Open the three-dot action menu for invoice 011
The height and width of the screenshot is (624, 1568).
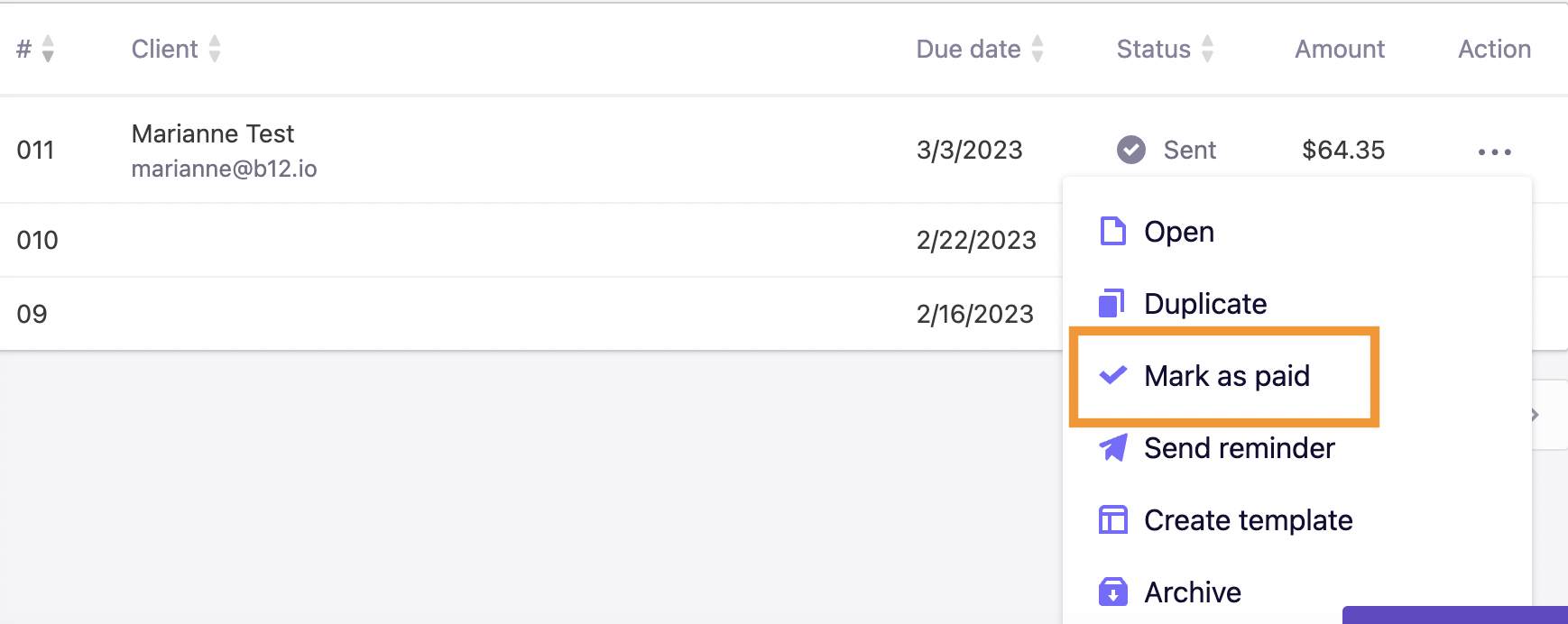pyautogui.click(x=1494, y=151)
